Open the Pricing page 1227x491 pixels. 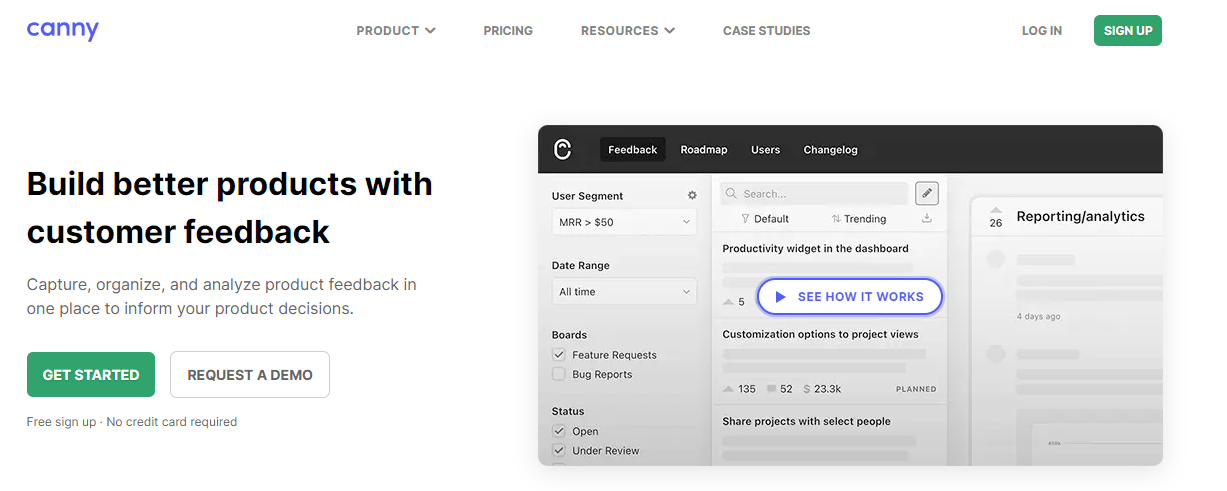point(508,31)
